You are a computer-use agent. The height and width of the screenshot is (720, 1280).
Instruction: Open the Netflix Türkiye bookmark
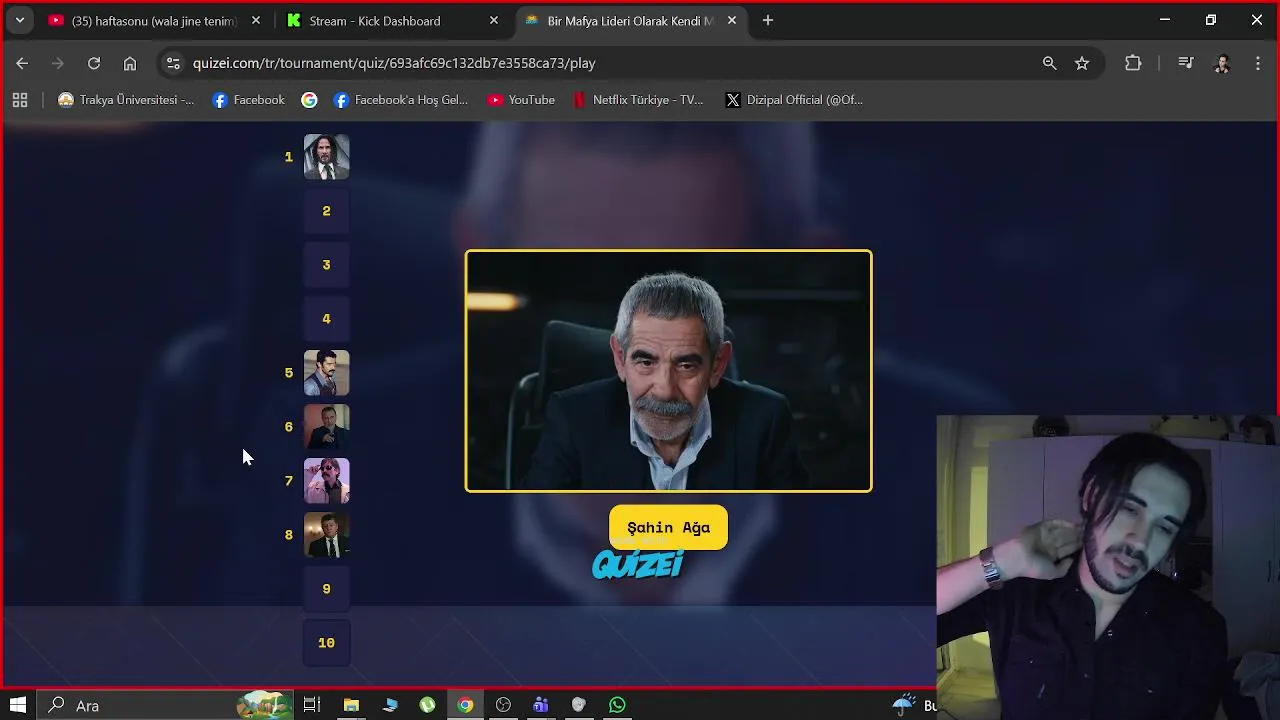[638, 100]
